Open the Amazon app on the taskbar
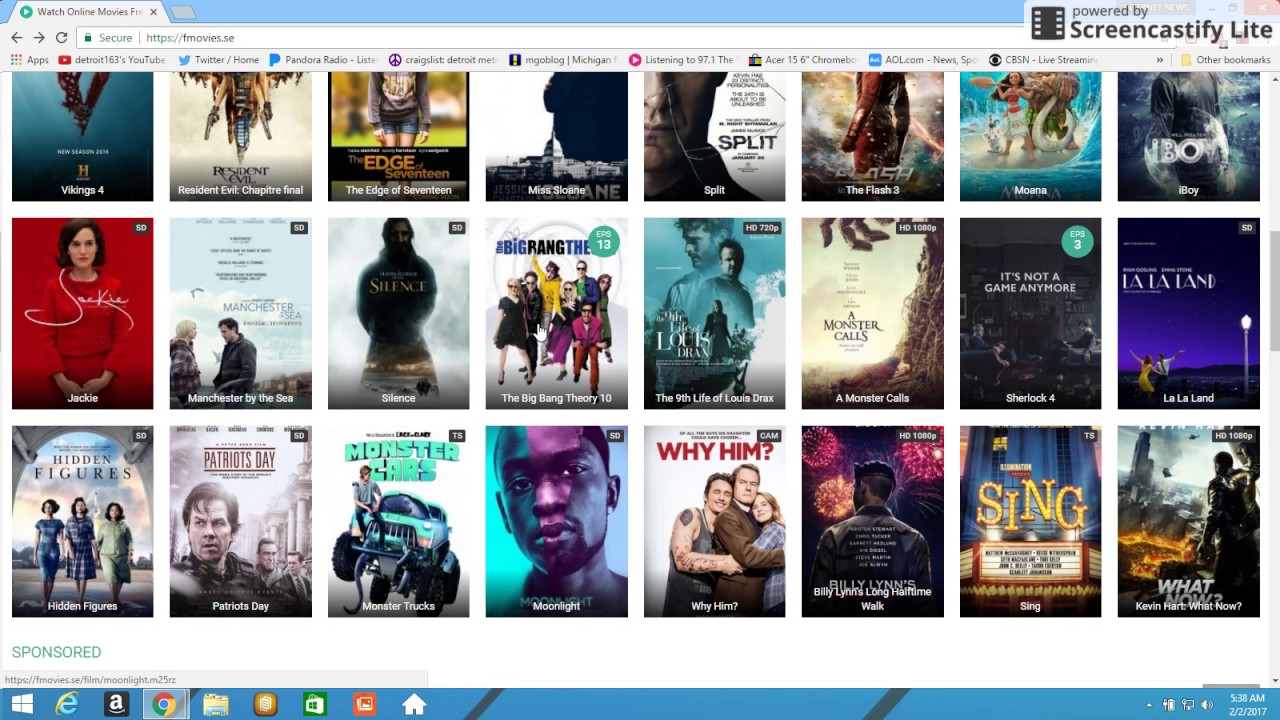Viewport: 1280px width, 720px height. coord(116,705)
